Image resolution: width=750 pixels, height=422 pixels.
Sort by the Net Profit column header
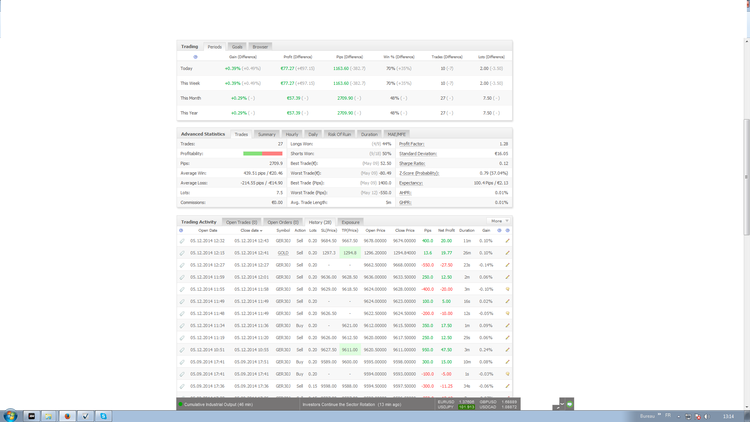click(446, 231)
